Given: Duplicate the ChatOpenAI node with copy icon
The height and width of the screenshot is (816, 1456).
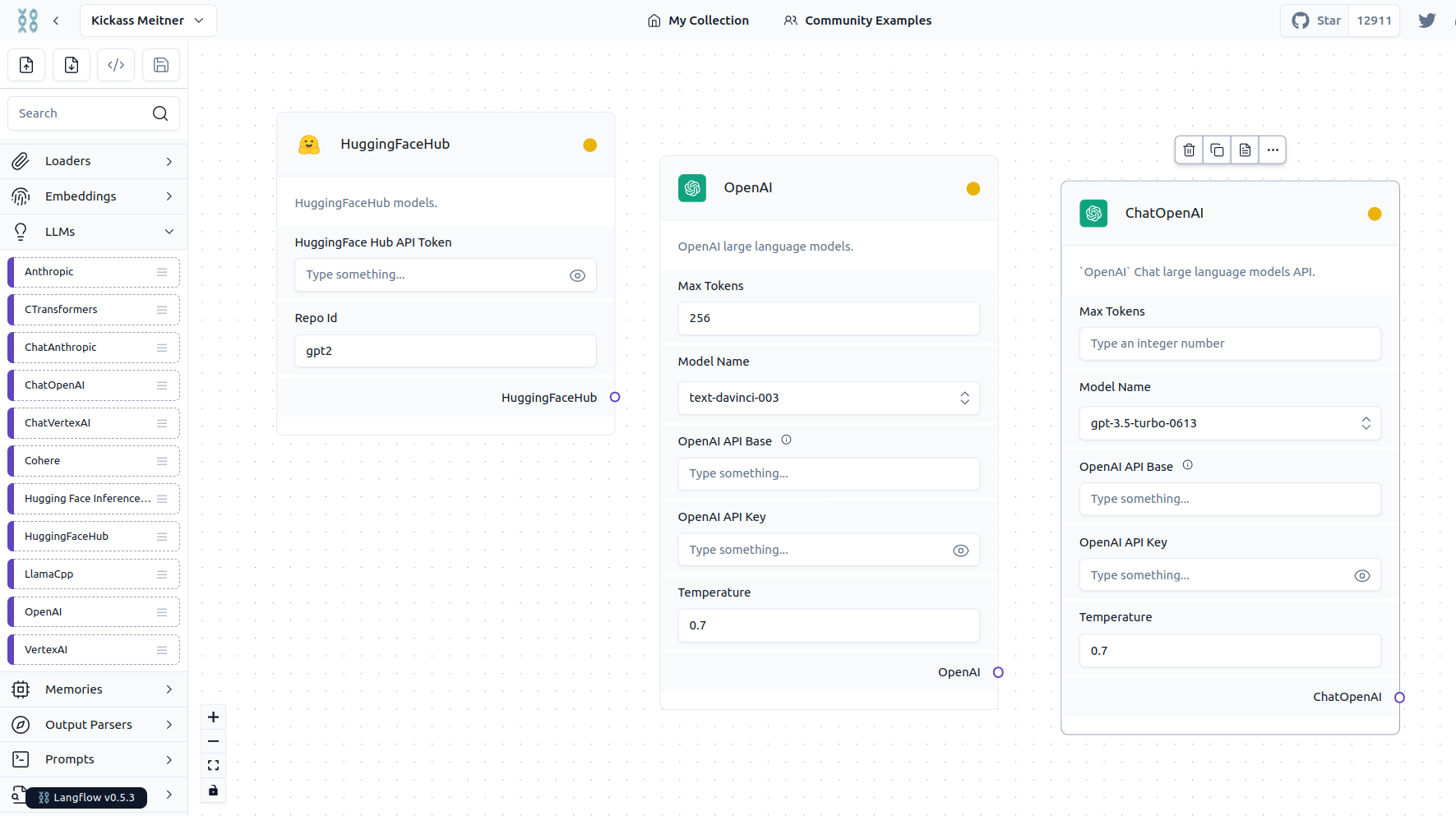Looking at the screenshot, I should [1217, 150].
